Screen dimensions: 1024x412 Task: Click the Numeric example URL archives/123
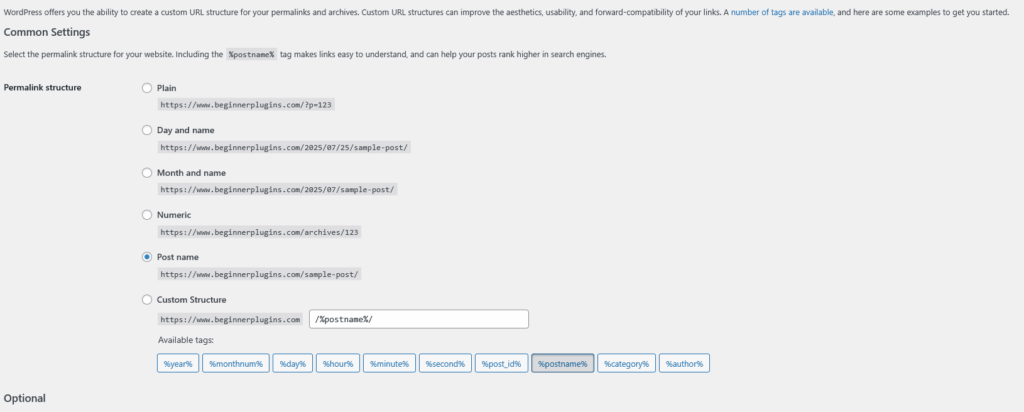(x=260, y=232)
